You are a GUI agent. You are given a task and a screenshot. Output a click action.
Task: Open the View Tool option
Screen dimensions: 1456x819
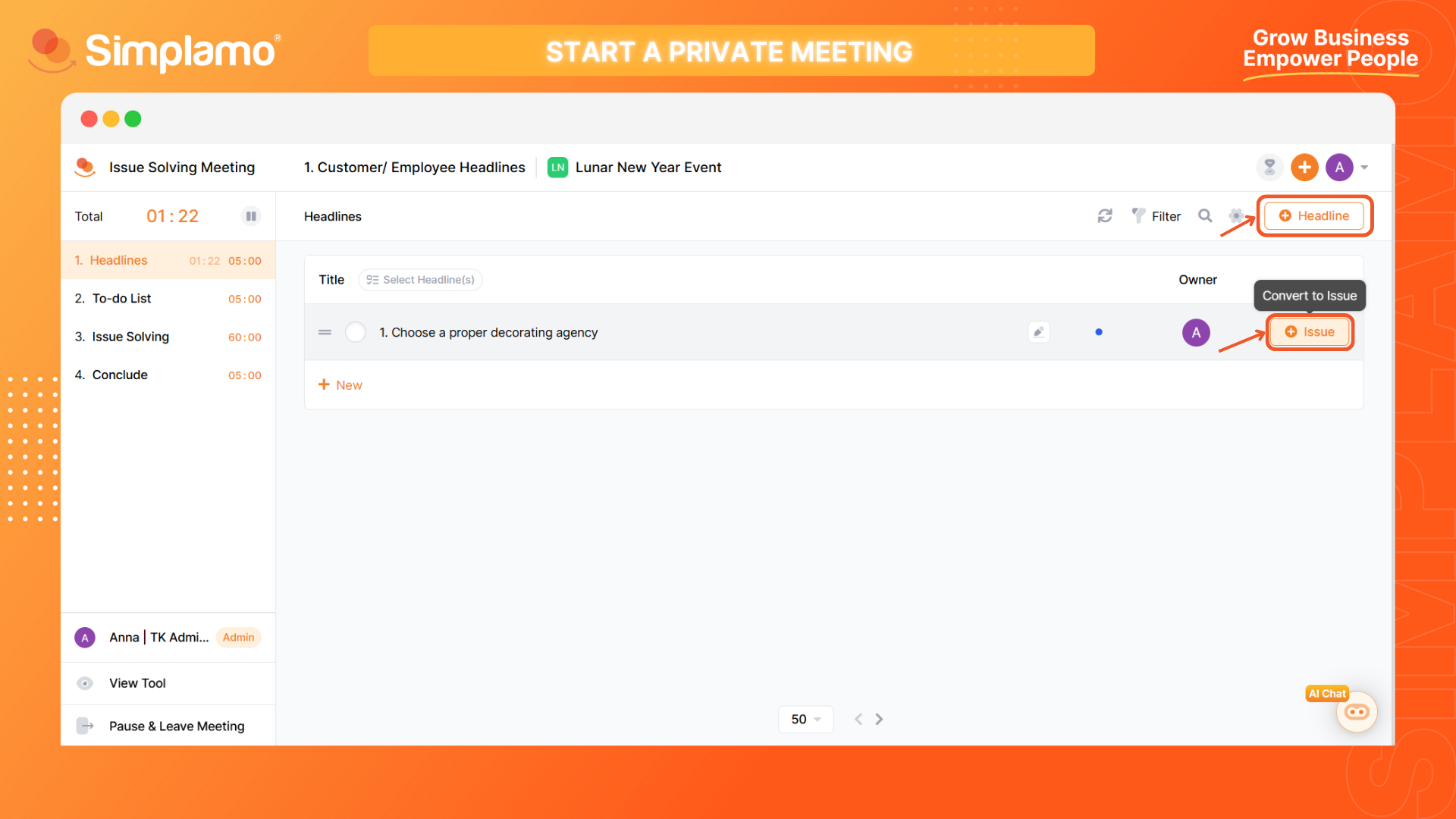168,683
